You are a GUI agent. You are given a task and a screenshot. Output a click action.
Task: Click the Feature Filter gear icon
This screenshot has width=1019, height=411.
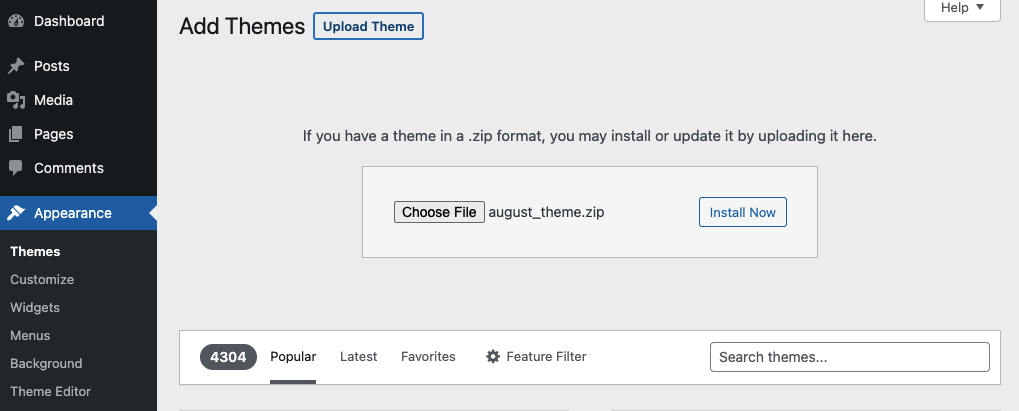pos(493,357)
